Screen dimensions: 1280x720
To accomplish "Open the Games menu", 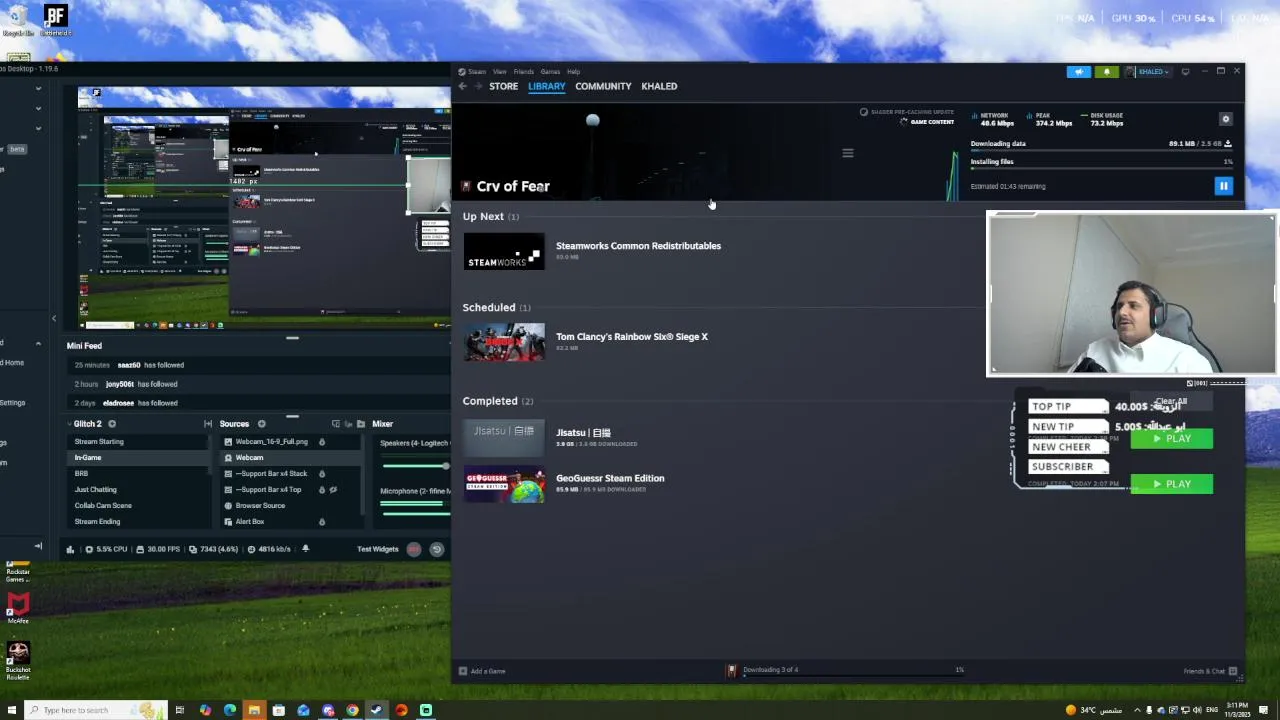I will pos(550,72).
